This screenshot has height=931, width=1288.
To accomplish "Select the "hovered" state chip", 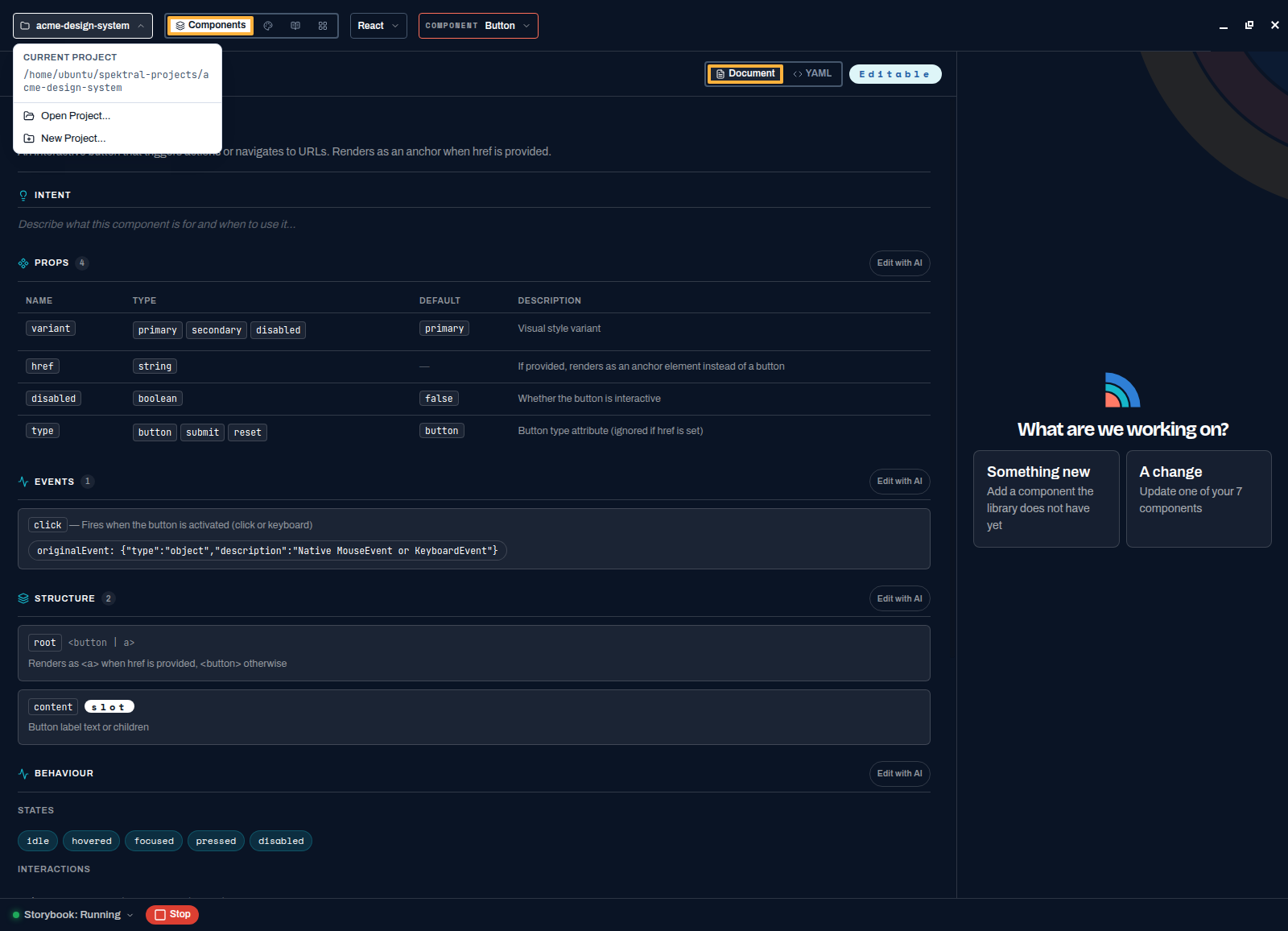I will [x=92, y=841].
